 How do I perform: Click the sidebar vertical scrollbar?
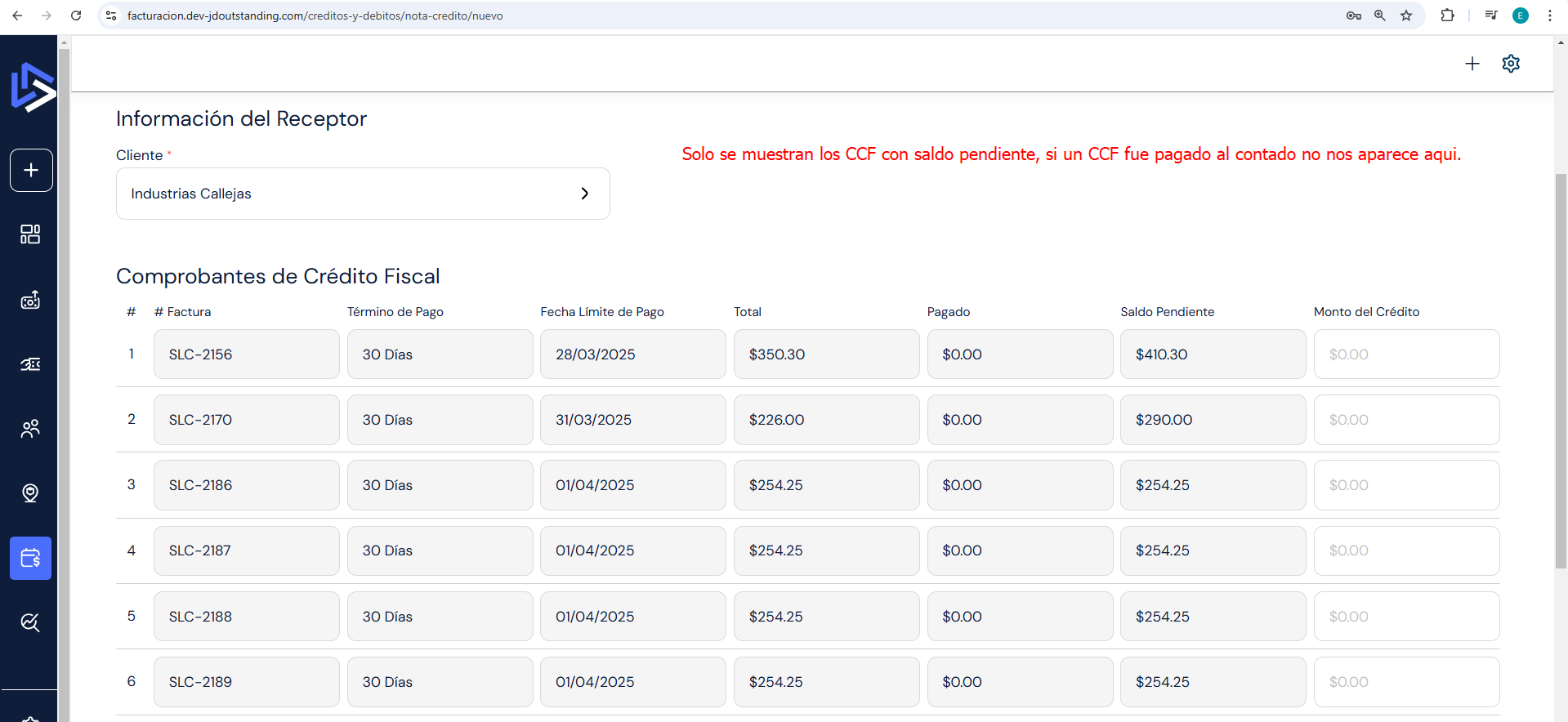pyautogui.click(x=64, y=384)
